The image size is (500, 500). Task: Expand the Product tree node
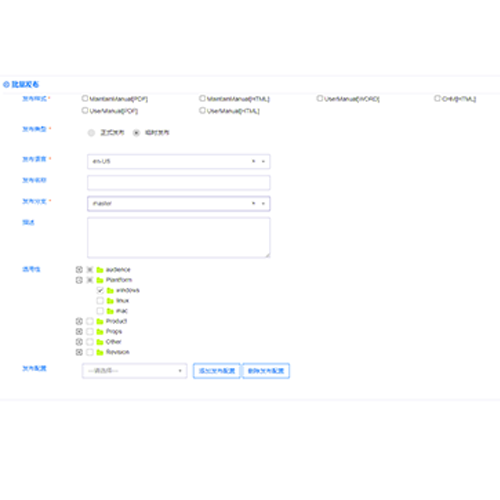tap(79, 321)
